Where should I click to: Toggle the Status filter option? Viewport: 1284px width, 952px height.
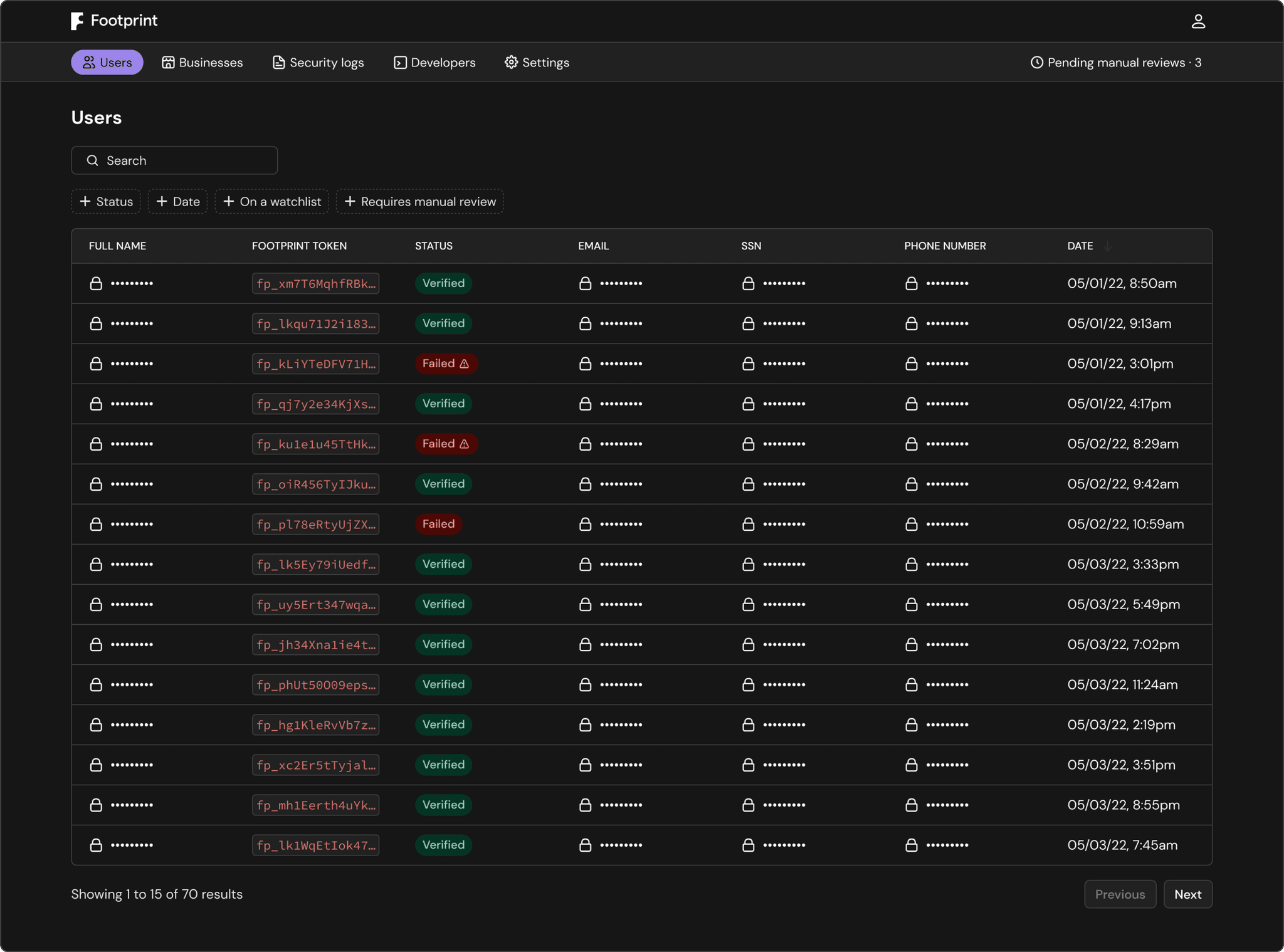pos(104,202)
